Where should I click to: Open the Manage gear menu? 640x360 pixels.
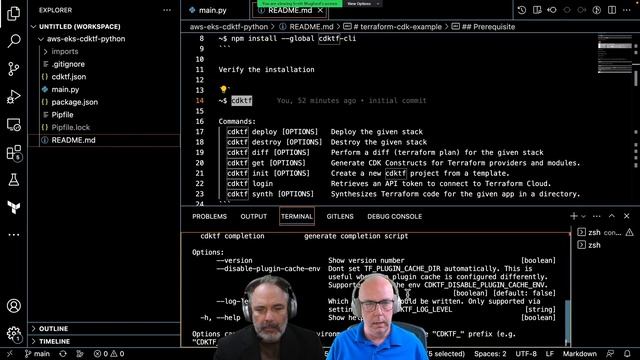pyautogui.click(x=13, y=333)
